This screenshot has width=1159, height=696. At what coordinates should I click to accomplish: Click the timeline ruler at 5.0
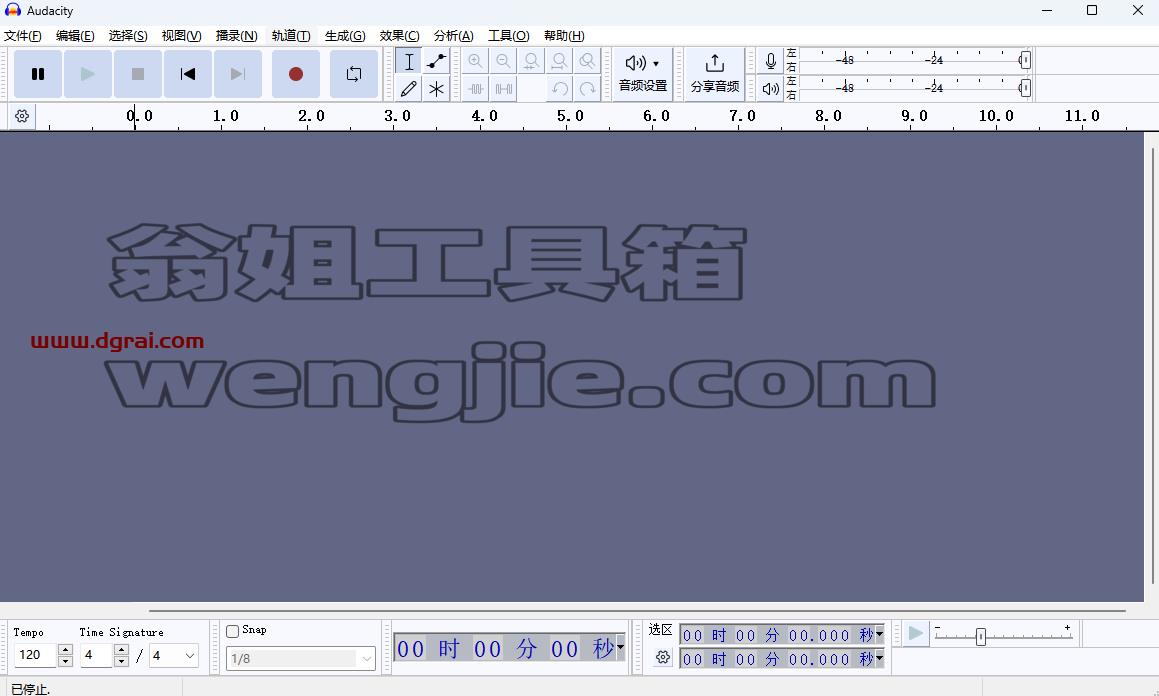pos(570,116)
